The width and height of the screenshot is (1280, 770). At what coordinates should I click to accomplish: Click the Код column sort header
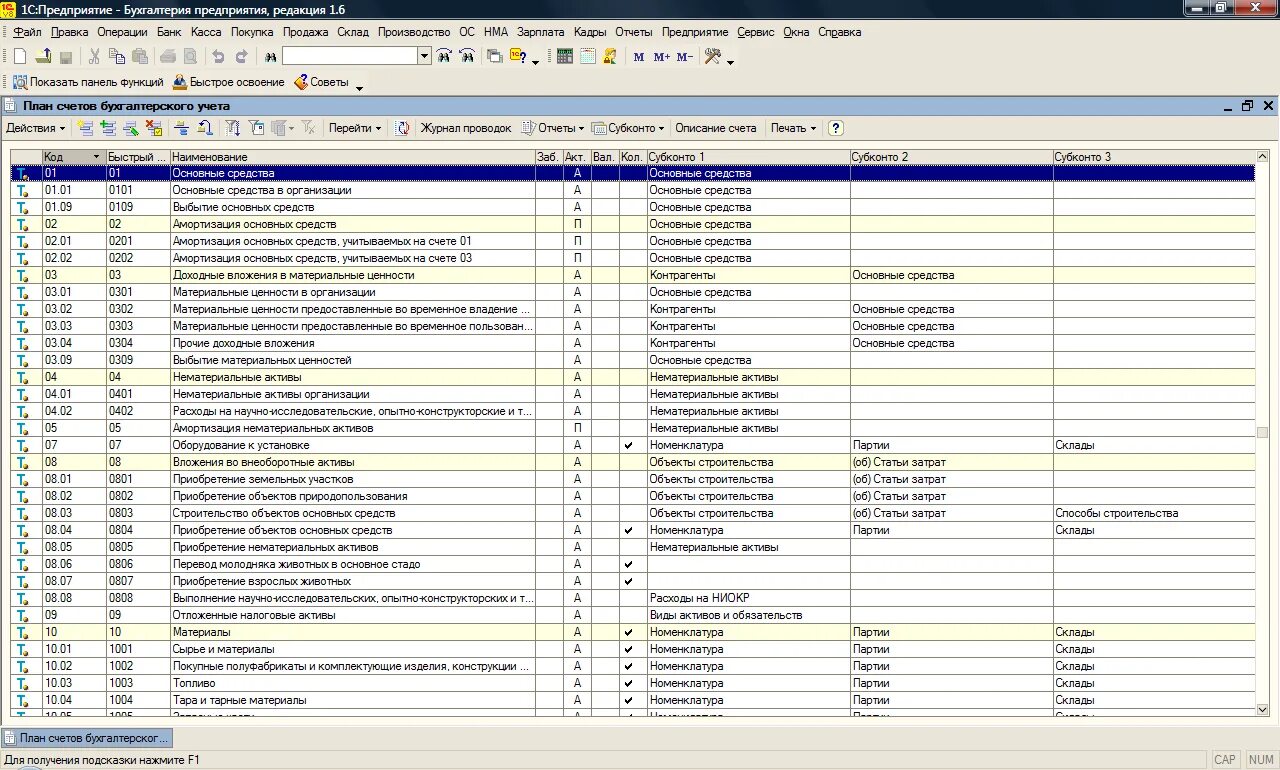coord(74,157)
